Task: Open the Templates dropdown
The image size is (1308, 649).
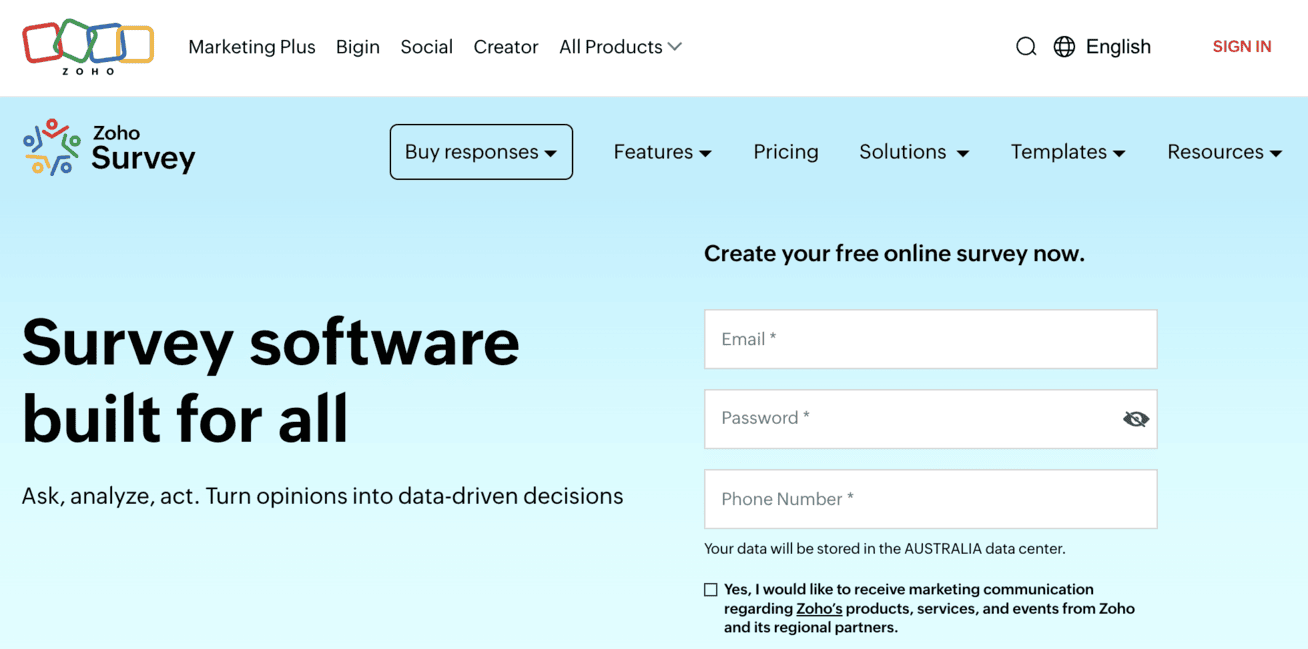Action: 1068,152
